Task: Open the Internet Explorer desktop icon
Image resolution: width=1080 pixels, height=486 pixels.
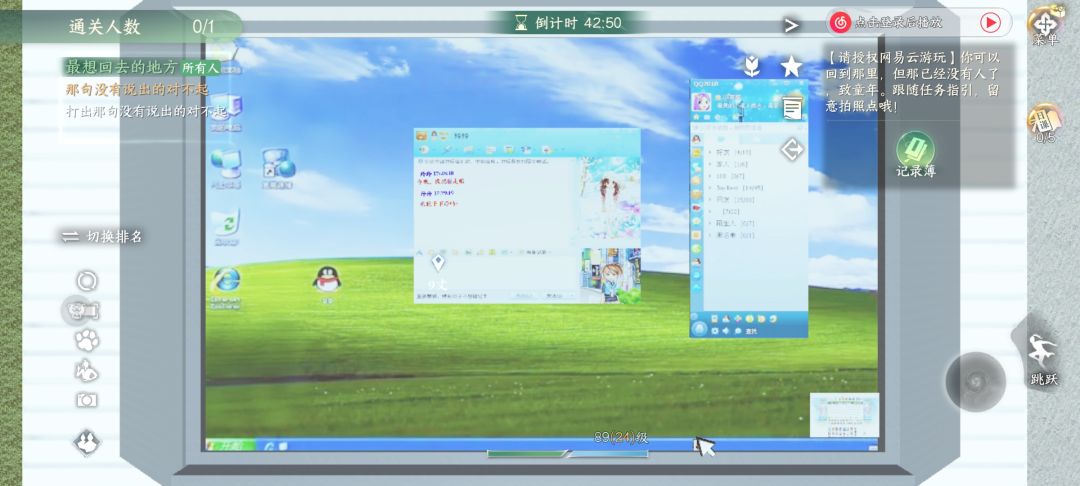Action: 227,287
